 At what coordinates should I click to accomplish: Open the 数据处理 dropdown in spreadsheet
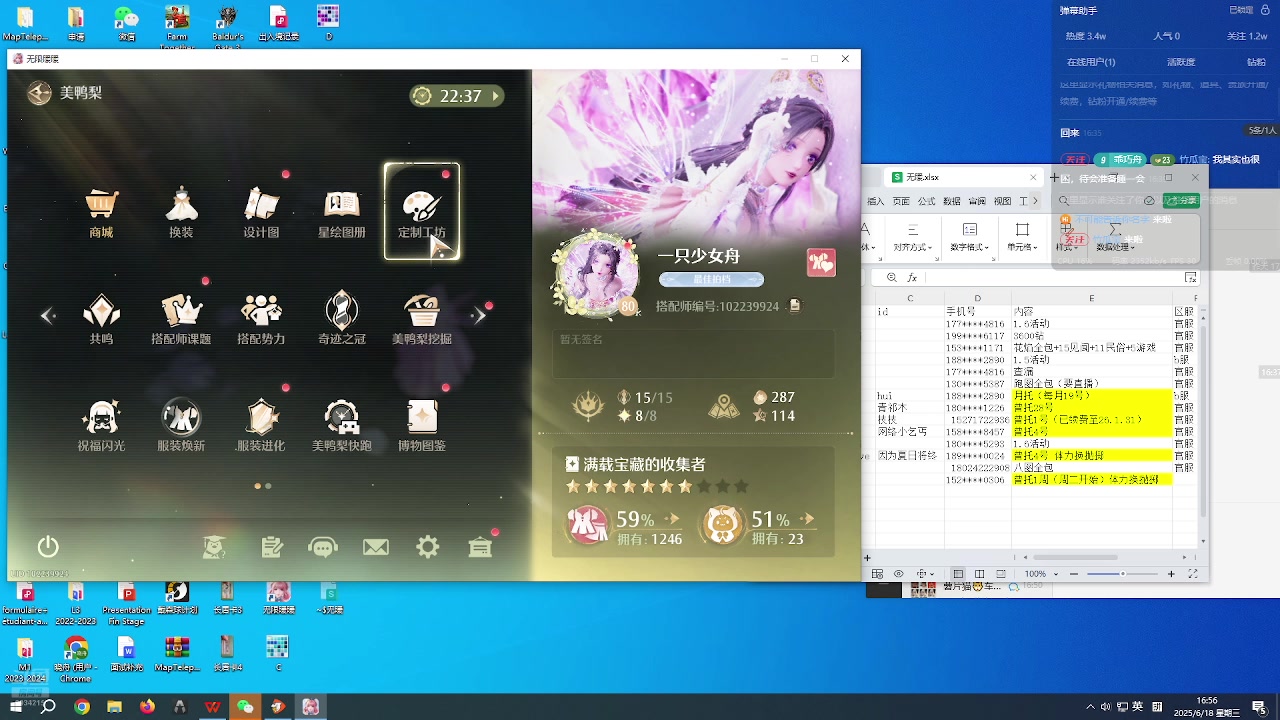(x=1116, y=247)
